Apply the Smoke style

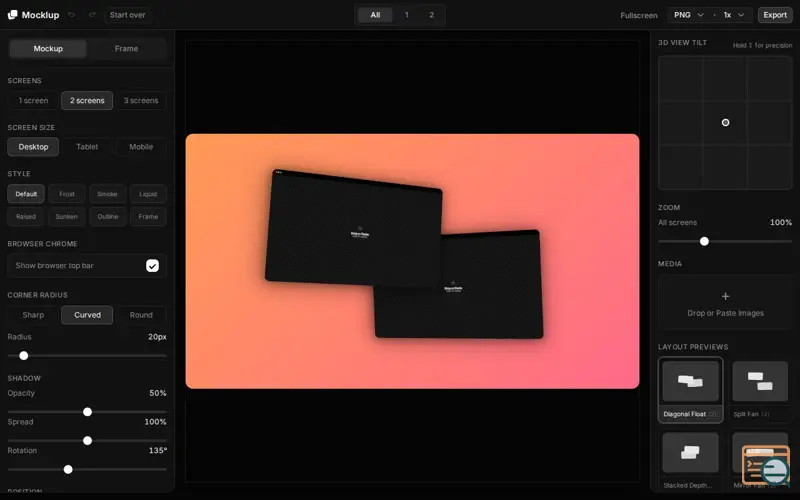pyautogui.click(x=108, y=194)
